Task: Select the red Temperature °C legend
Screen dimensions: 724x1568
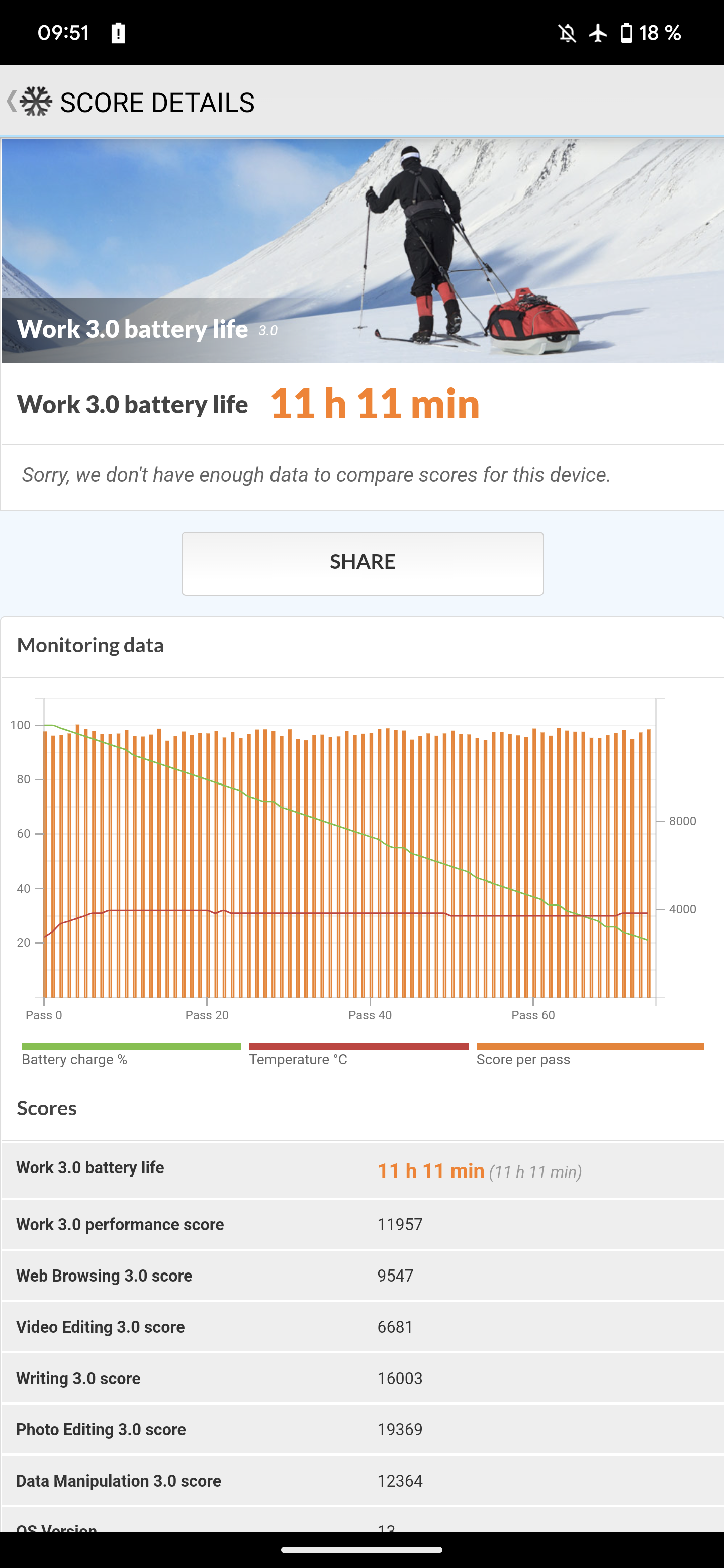Action: [x=358, y=1055]
